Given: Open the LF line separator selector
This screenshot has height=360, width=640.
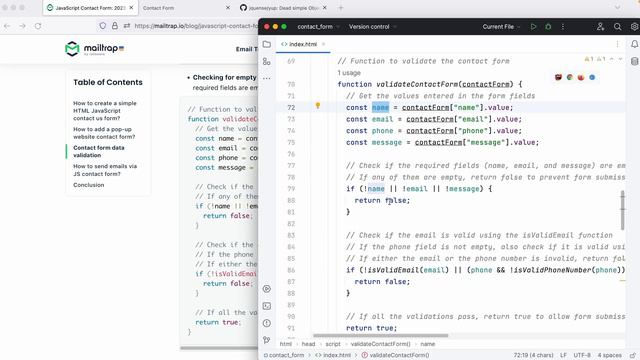Looking at the screenshot, I should [x=563, y=356].
